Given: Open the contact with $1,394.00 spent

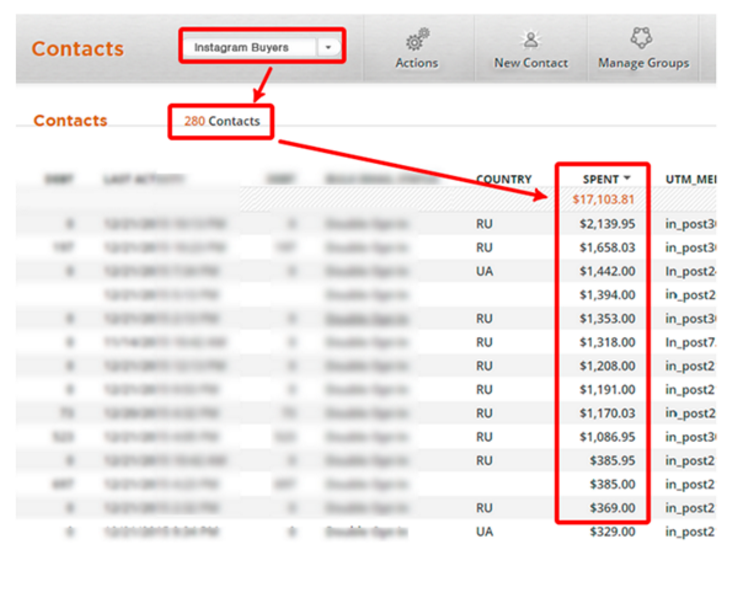Looking at the screenshot, I should 607,295.
